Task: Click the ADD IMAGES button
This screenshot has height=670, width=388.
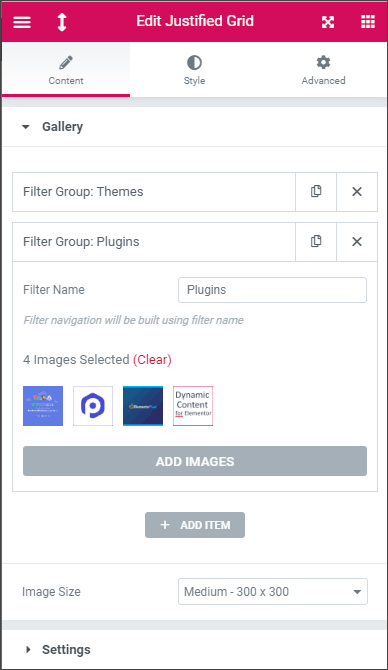Action: [x=195, y=461]
